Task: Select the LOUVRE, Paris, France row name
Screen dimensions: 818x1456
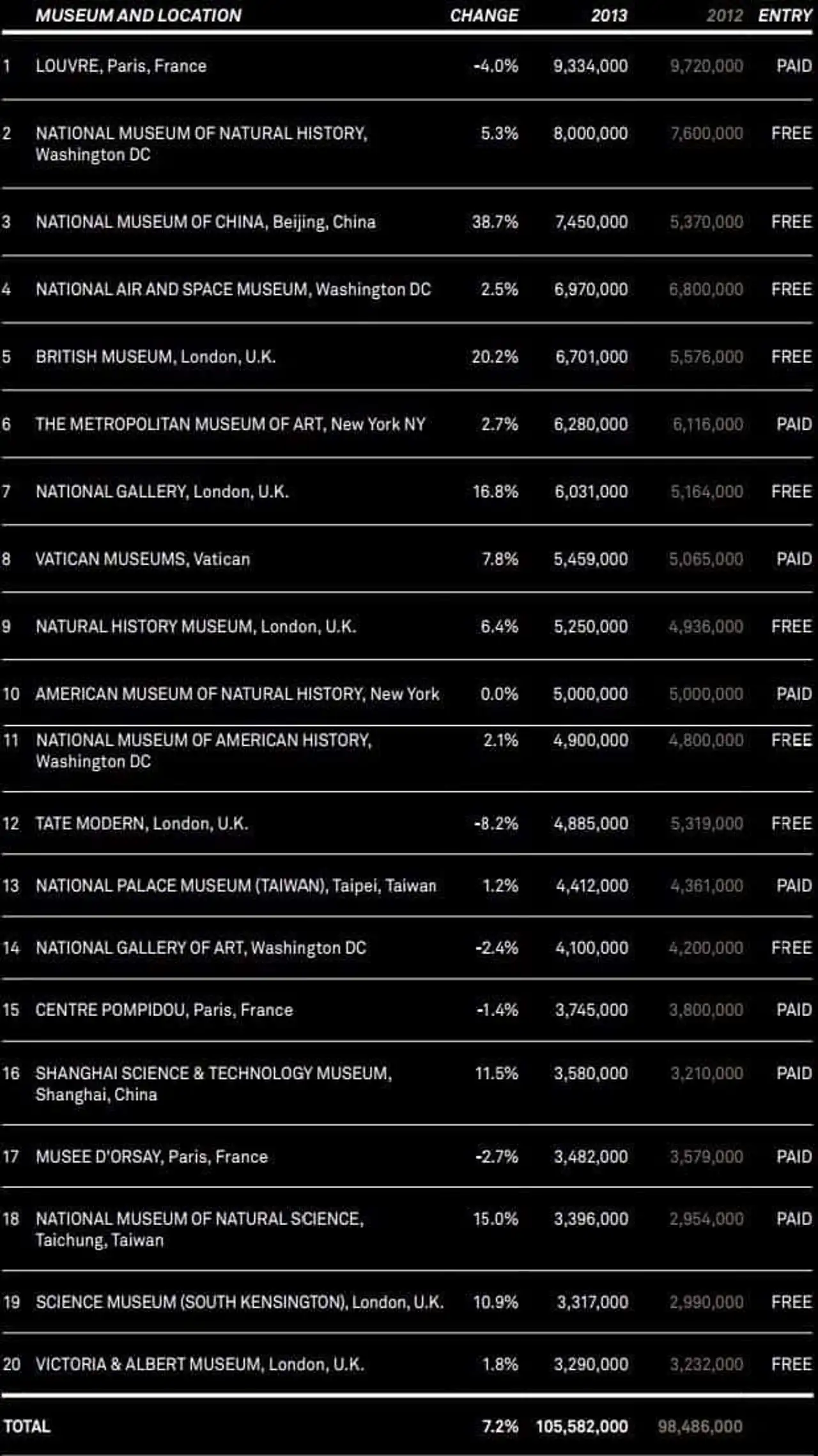Action: coord(121,66)
